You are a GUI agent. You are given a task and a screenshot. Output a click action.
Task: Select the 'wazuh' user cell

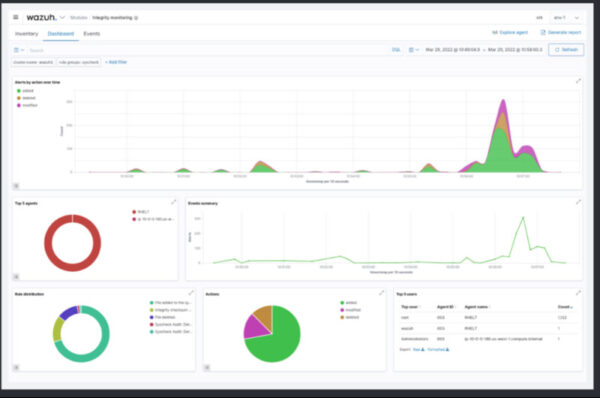[406, 328]
